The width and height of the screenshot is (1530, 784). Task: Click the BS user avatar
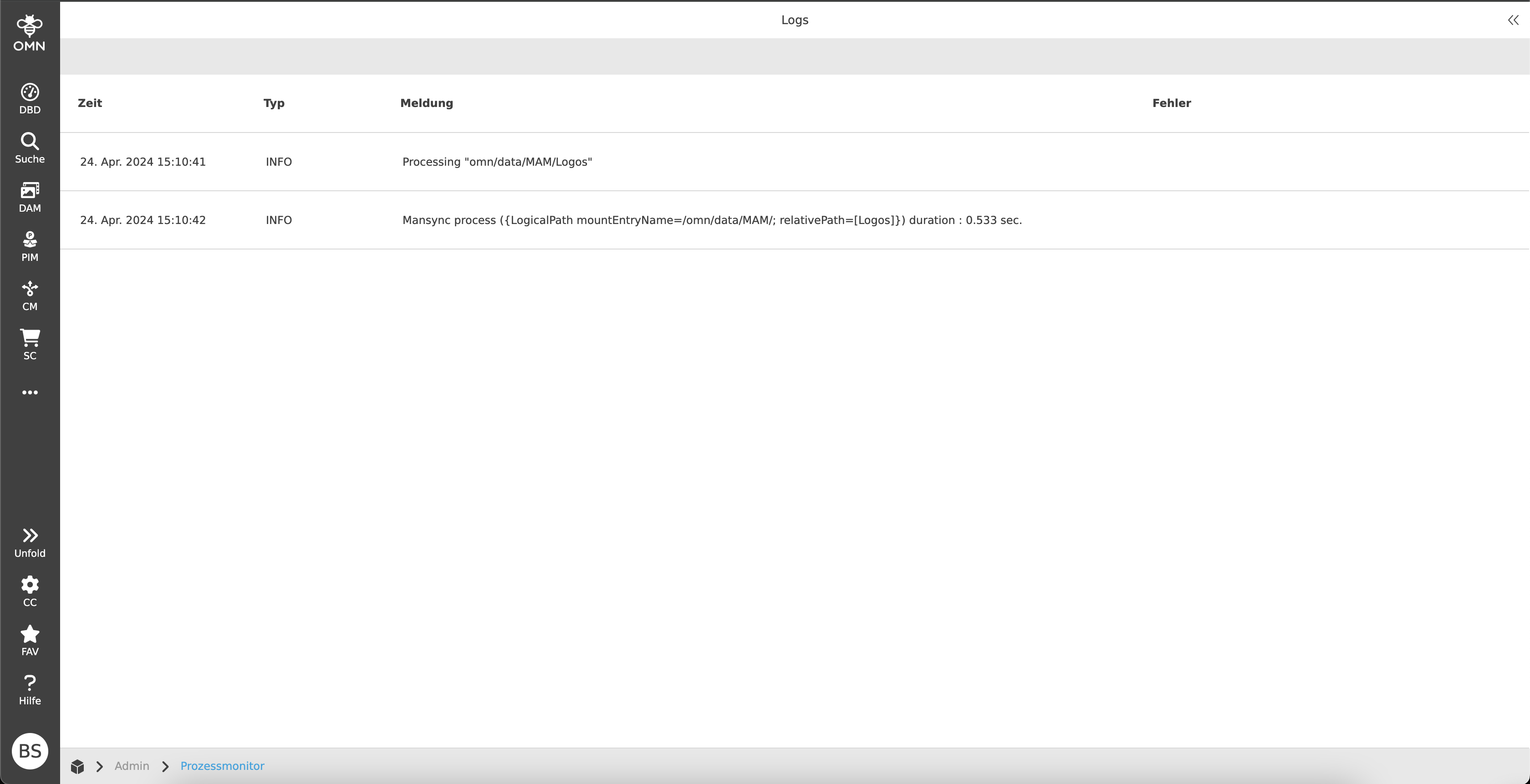pos(30,751)
